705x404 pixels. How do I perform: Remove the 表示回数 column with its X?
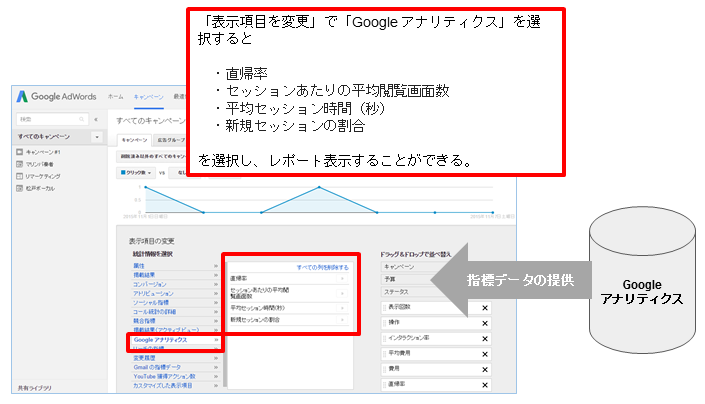485,309
